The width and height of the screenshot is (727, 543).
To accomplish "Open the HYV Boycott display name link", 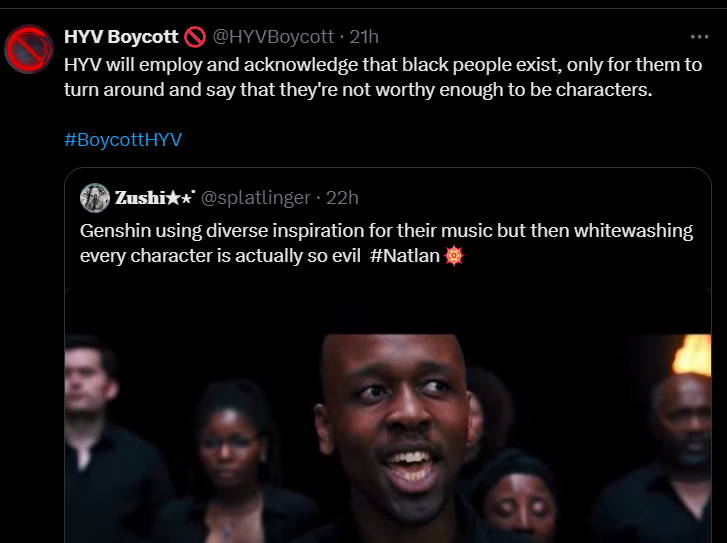I will (x=121, y=37).
